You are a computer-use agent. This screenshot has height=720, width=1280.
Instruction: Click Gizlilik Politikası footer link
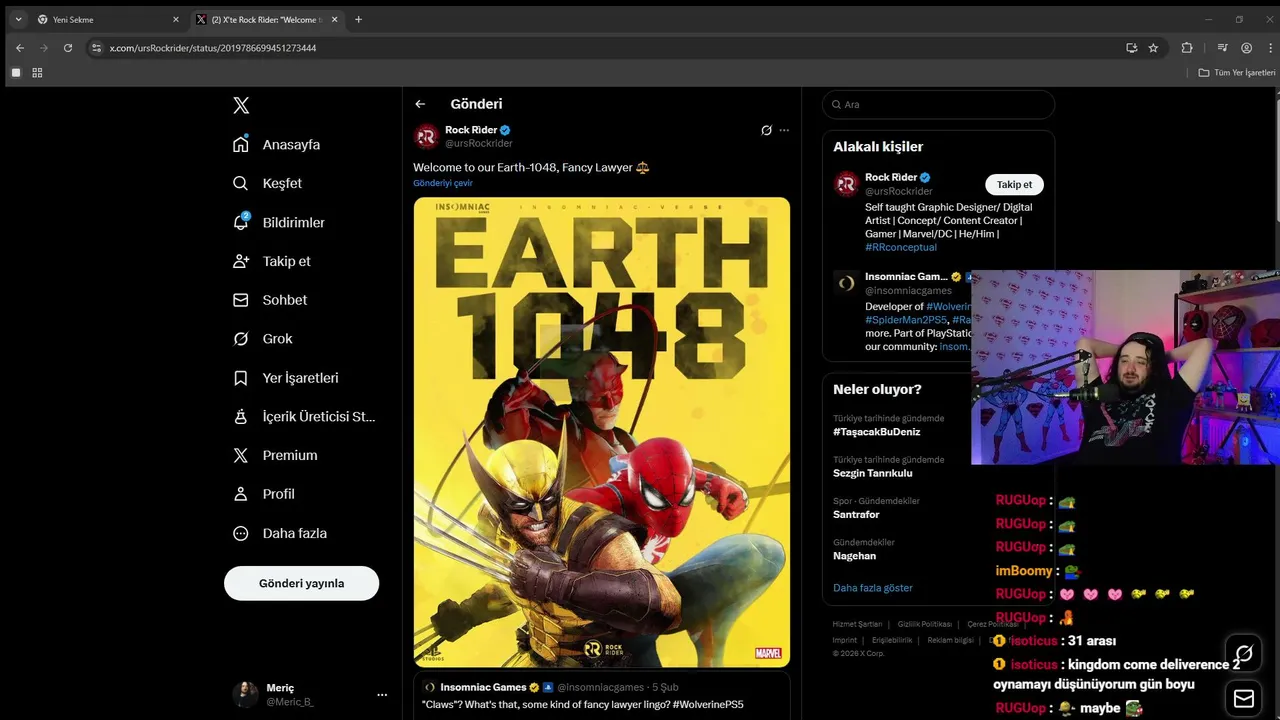(x=925, y=624)
